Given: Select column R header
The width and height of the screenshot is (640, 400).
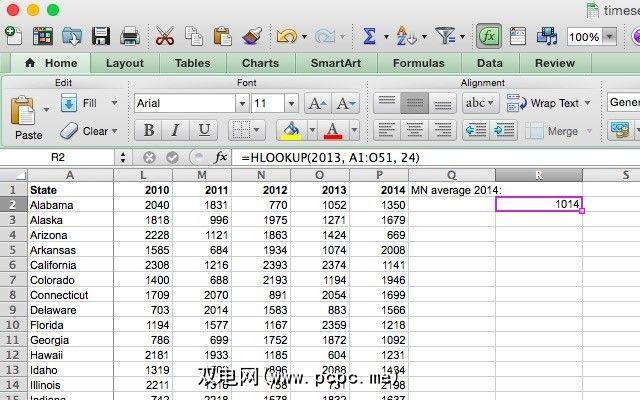Looking at the screenshot, I should [539, 175].
